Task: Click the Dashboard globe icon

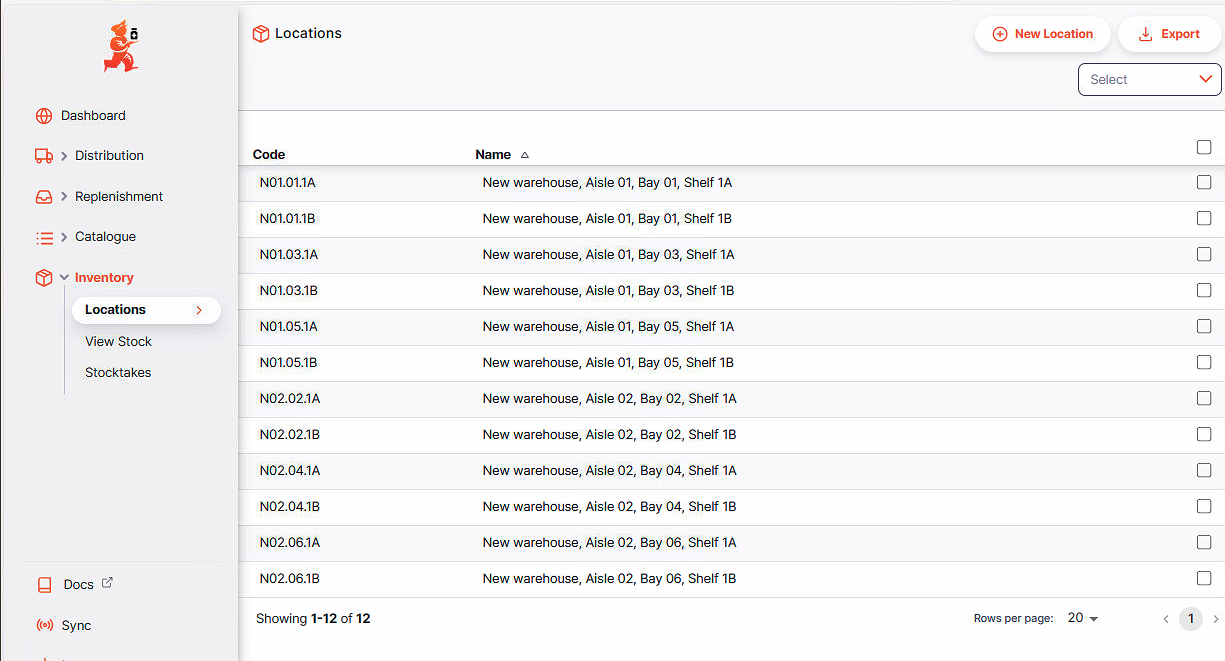Action: pyautogui.click(x=43, y=116)
